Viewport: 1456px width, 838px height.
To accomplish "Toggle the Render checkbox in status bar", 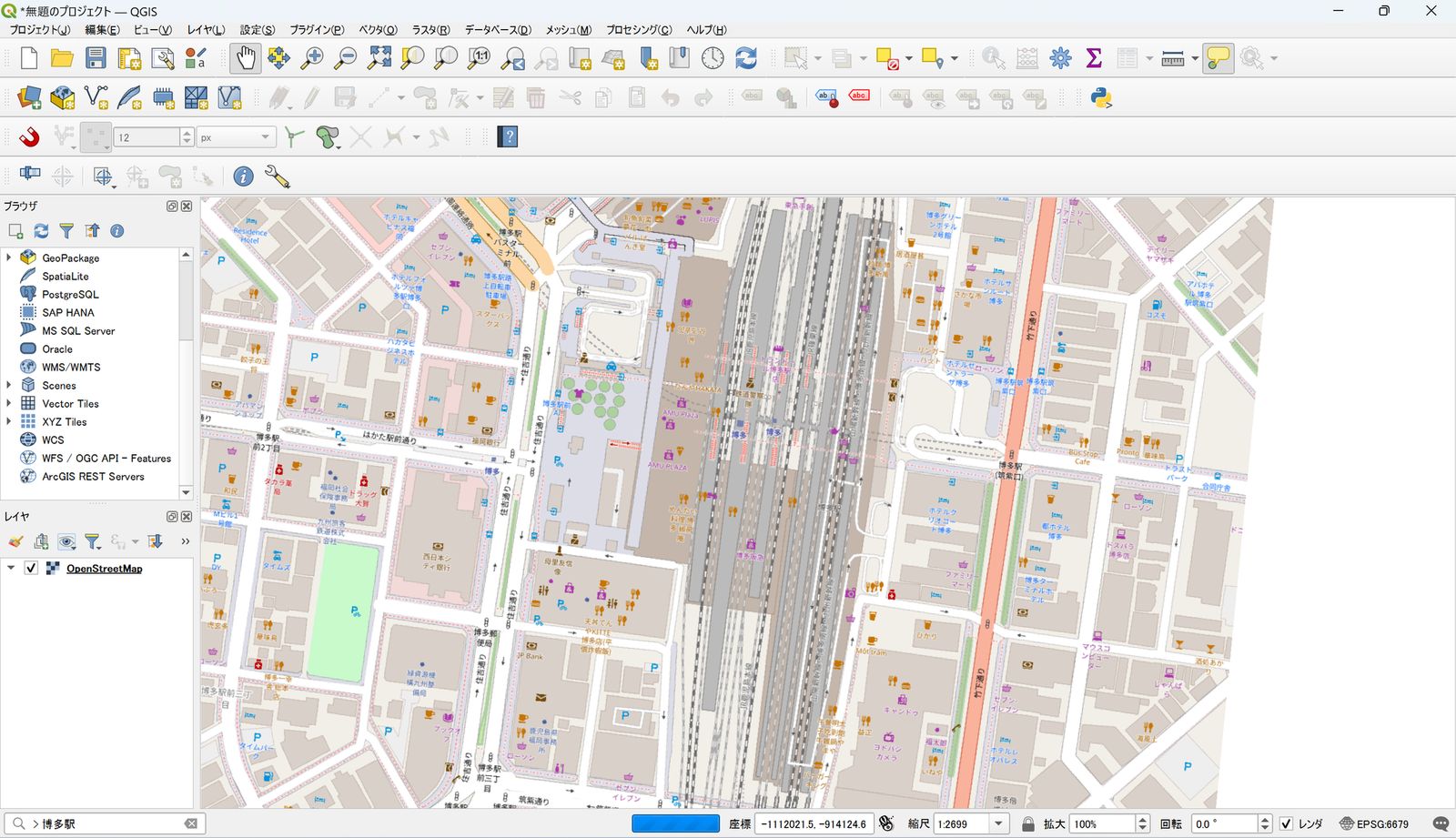I will pyautogui.click(x=1286, y=823).
